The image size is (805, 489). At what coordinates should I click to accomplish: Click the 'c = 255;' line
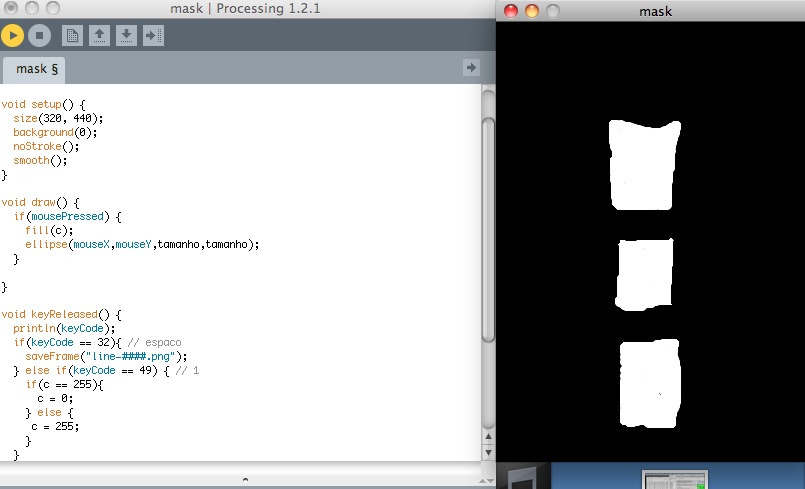coord(55,426)
